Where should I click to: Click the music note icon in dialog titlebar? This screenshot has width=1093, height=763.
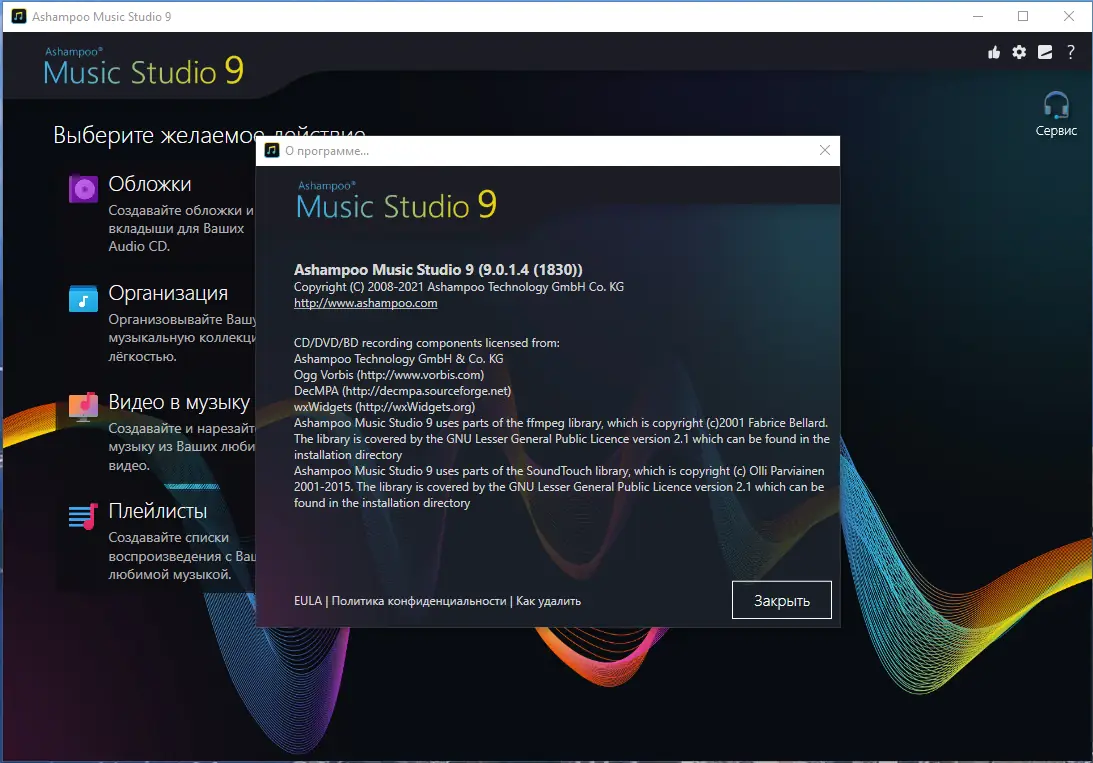coord(272,150)
